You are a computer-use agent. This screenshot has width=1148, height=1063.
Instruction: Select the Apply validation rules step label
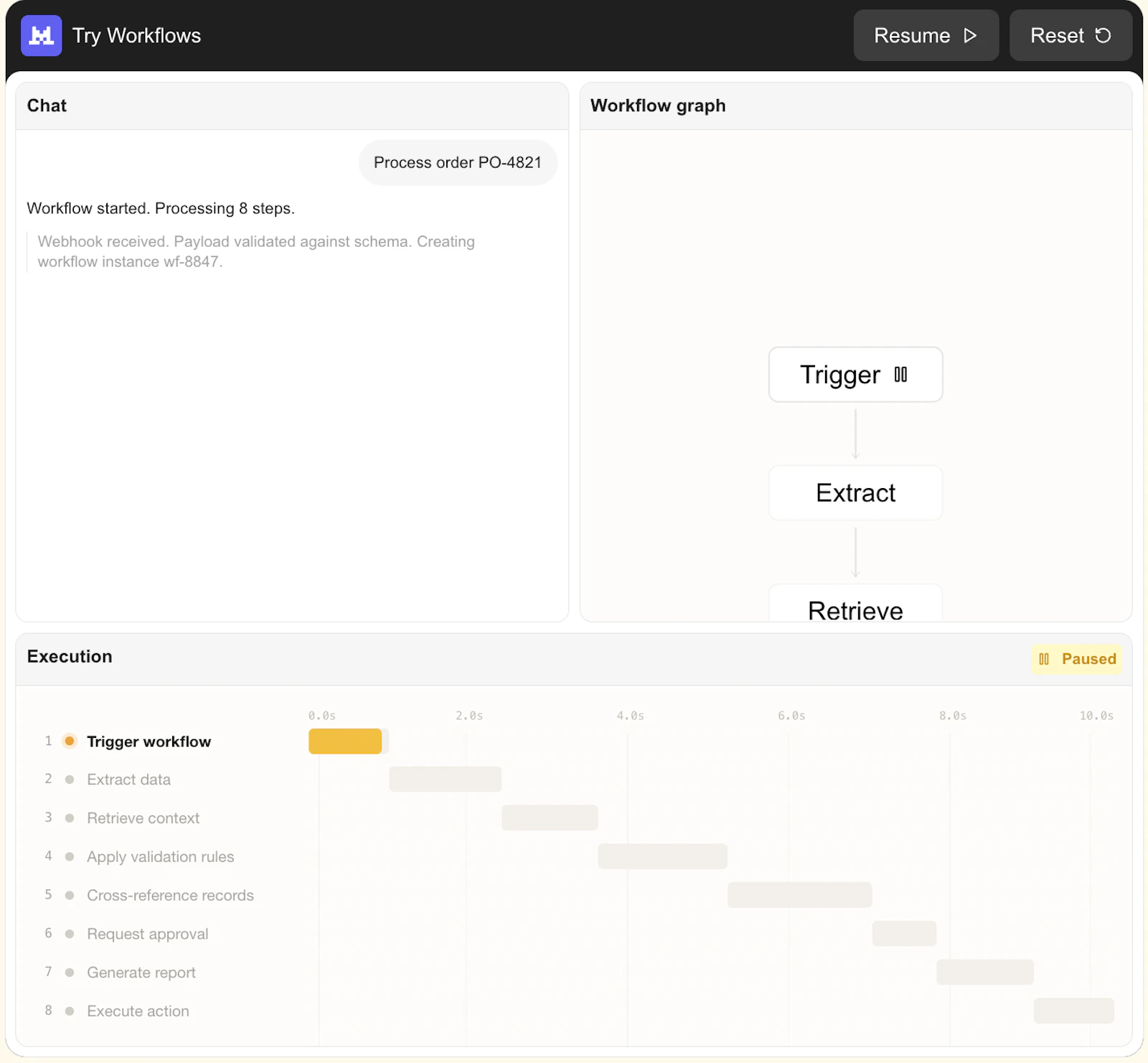tap(160, 857)
